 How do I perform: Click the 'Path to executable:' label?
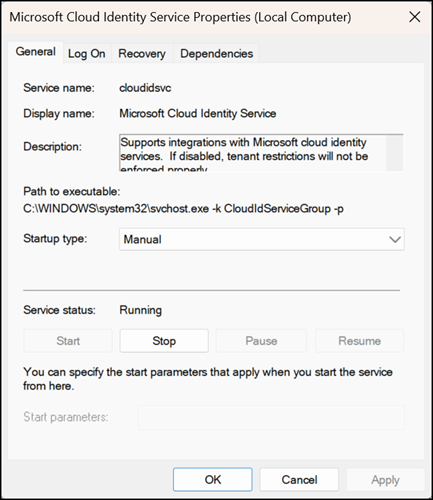point(72,192)
